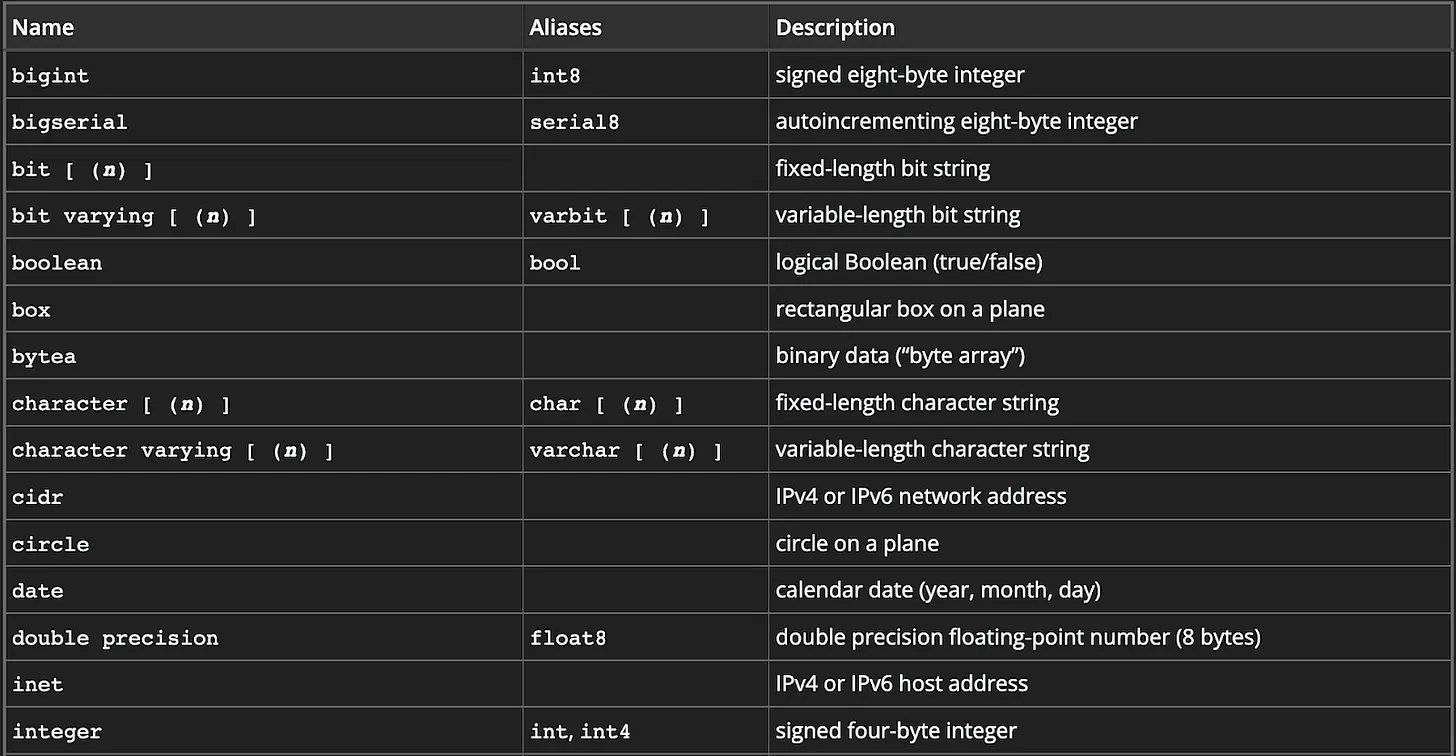Click the float8 alias cell
Screen dimensions: 1456x756
click(568, 638)
